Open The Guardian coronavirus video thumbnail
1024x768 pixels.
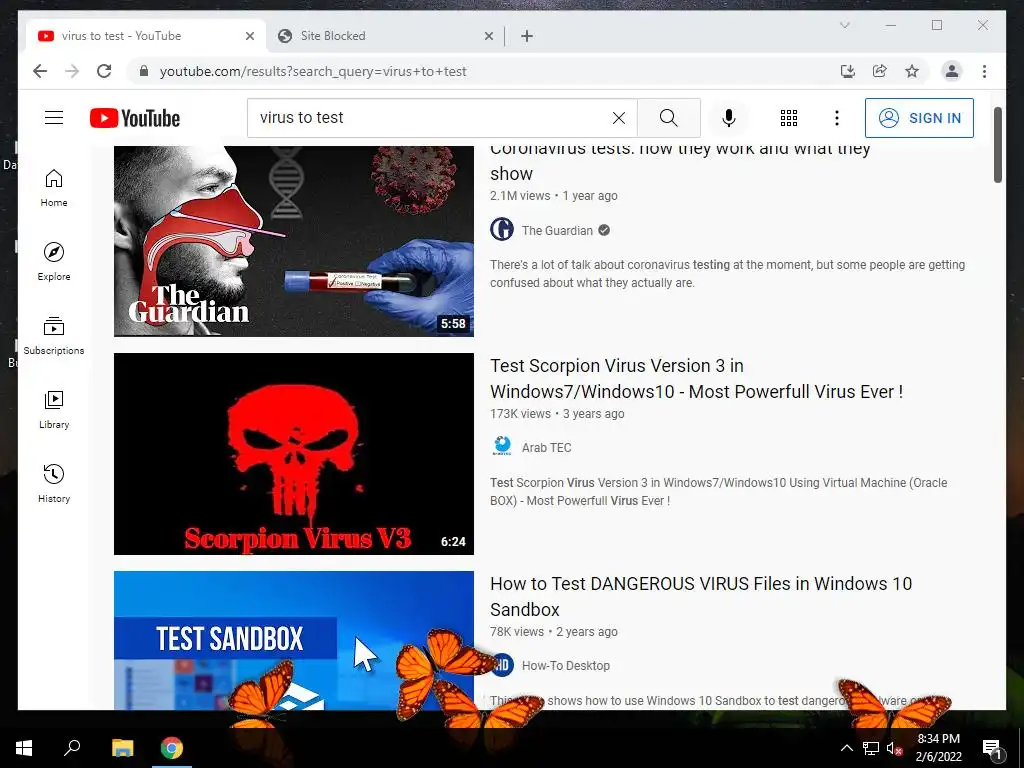pos(294,241)
